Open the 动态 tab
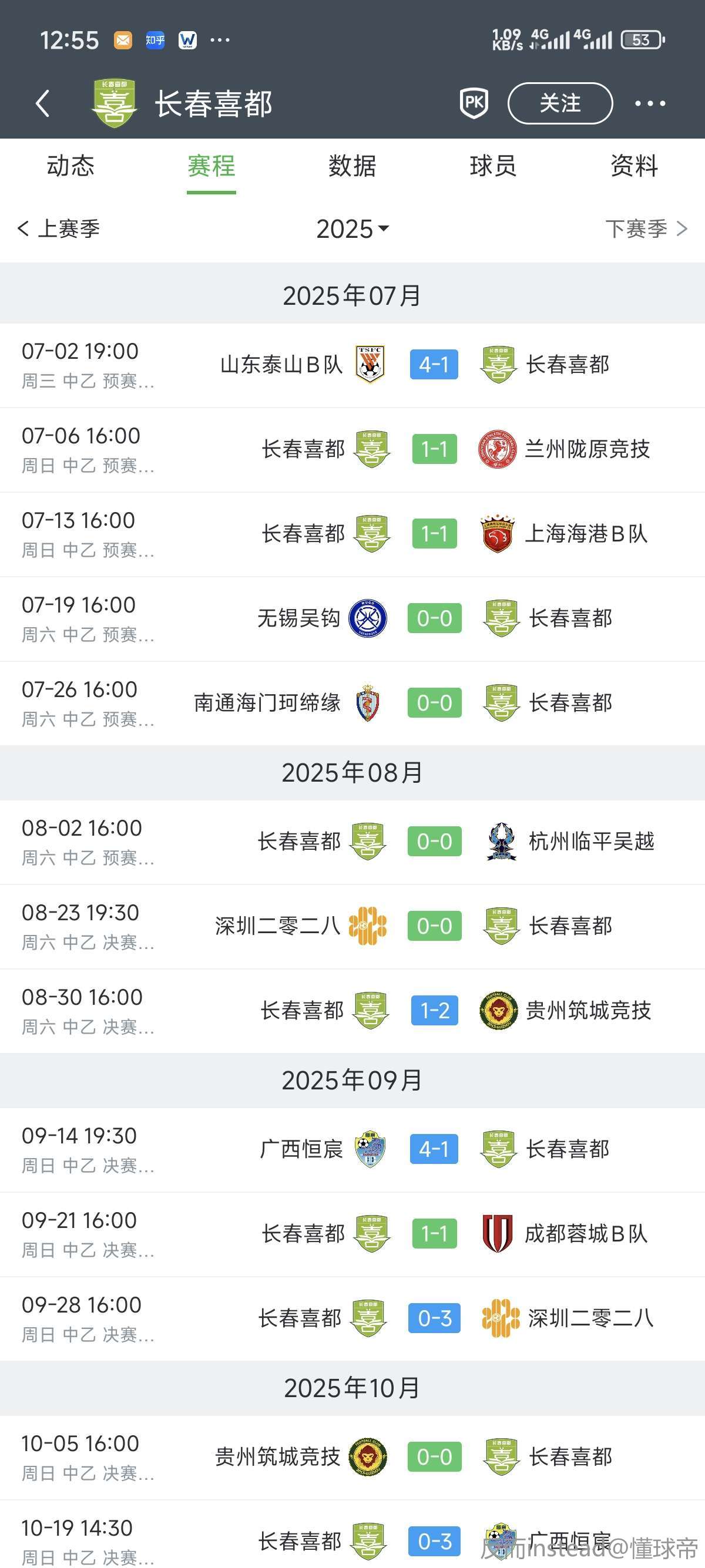The height and width of the screenshot is (1568, 705). coord(70,166)
